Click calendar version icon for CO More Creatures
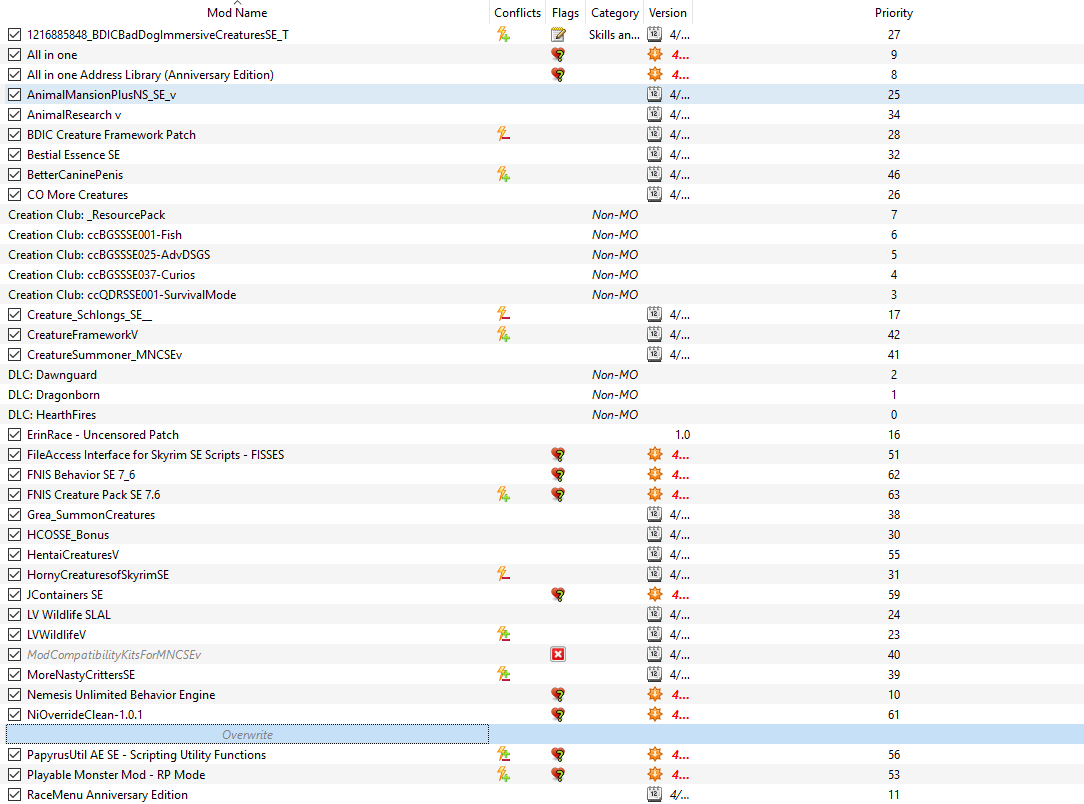The height and width of the screenshot is (804, 1084). [655, 195]
